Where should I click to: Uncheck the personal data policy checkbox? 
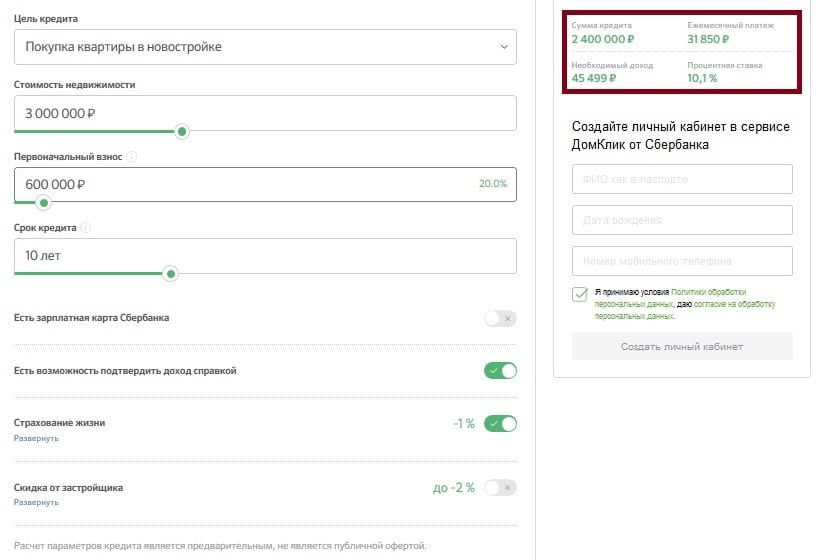(580, 294)
